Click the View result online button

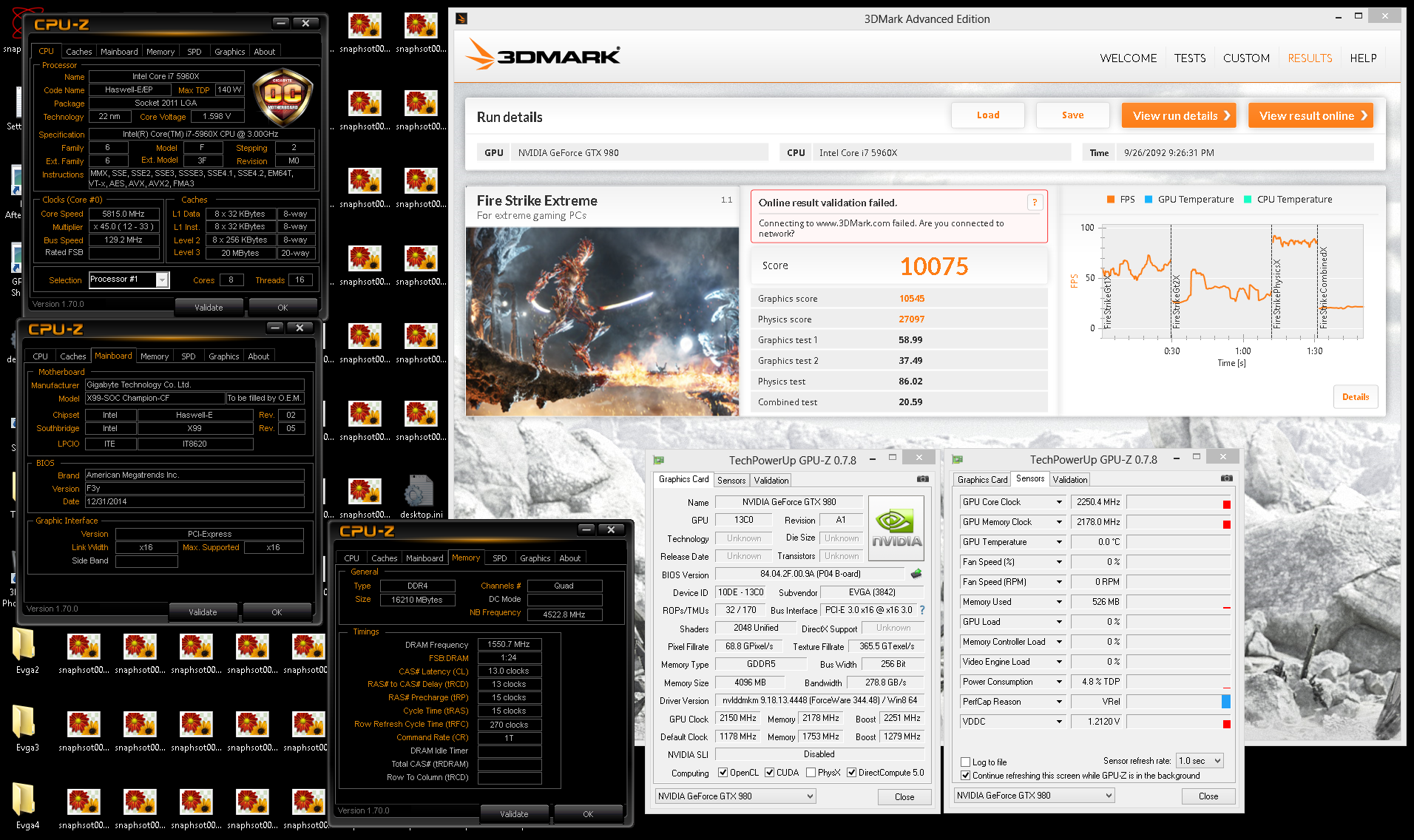point(1310,115)
